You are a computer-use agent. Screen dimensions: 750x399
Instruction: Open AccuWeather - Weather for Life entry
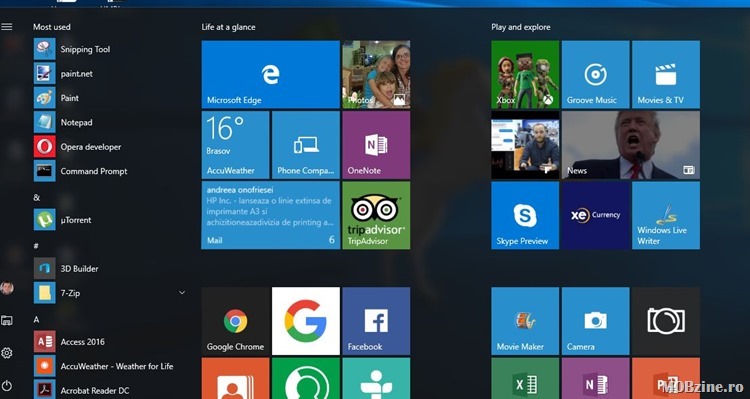point(110,366)
